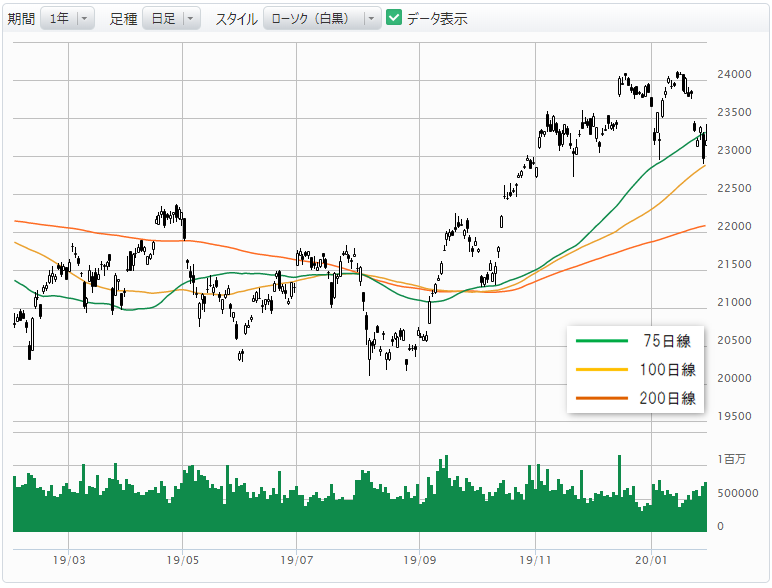The width and height of the screenshot is (772, 588).
Task: Click the 20500 price axis label
Action: pos(734,340)
